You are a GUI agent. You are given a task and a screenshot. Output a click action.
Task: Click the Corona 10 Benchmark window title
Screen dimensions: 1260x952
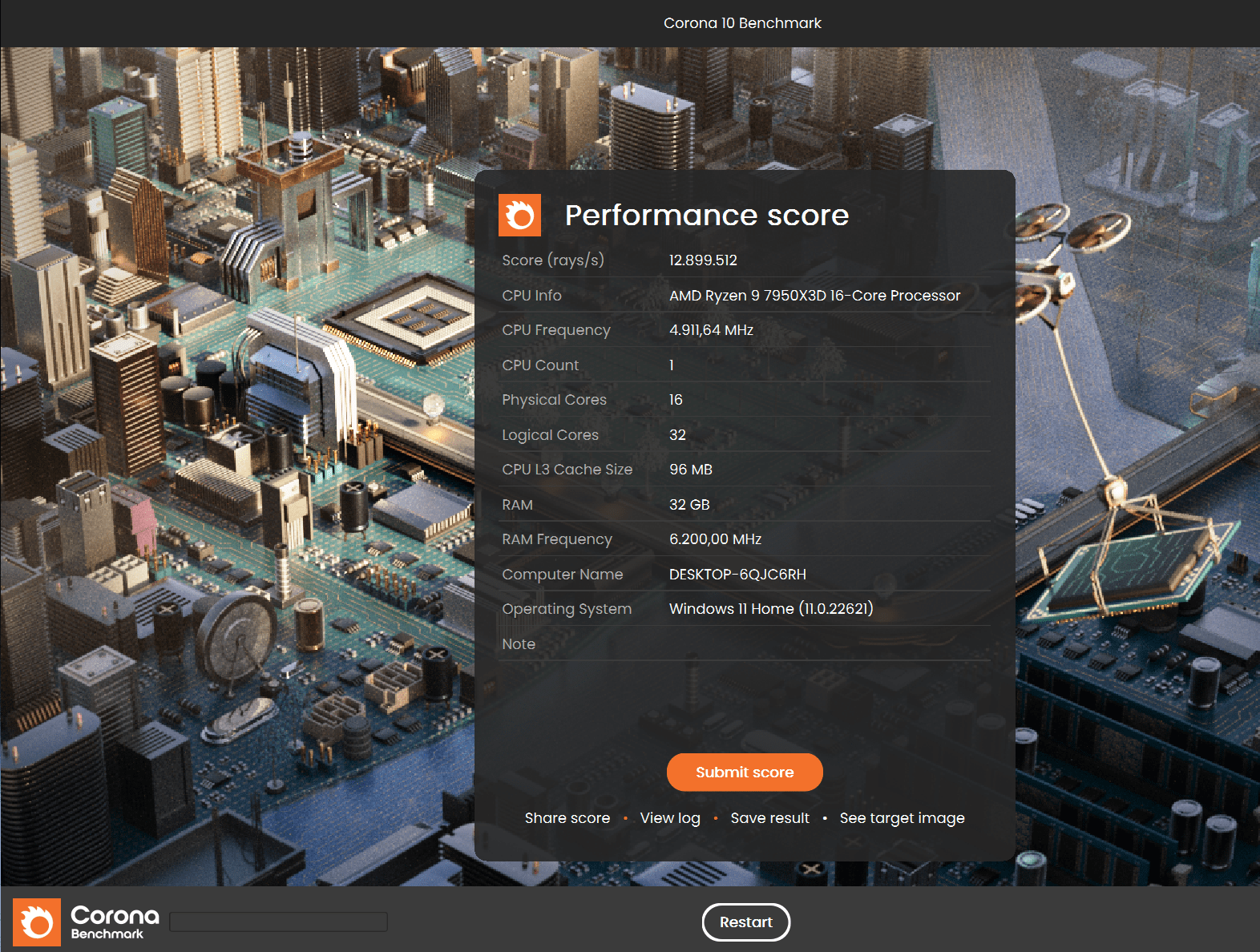[x=742, y=23]
